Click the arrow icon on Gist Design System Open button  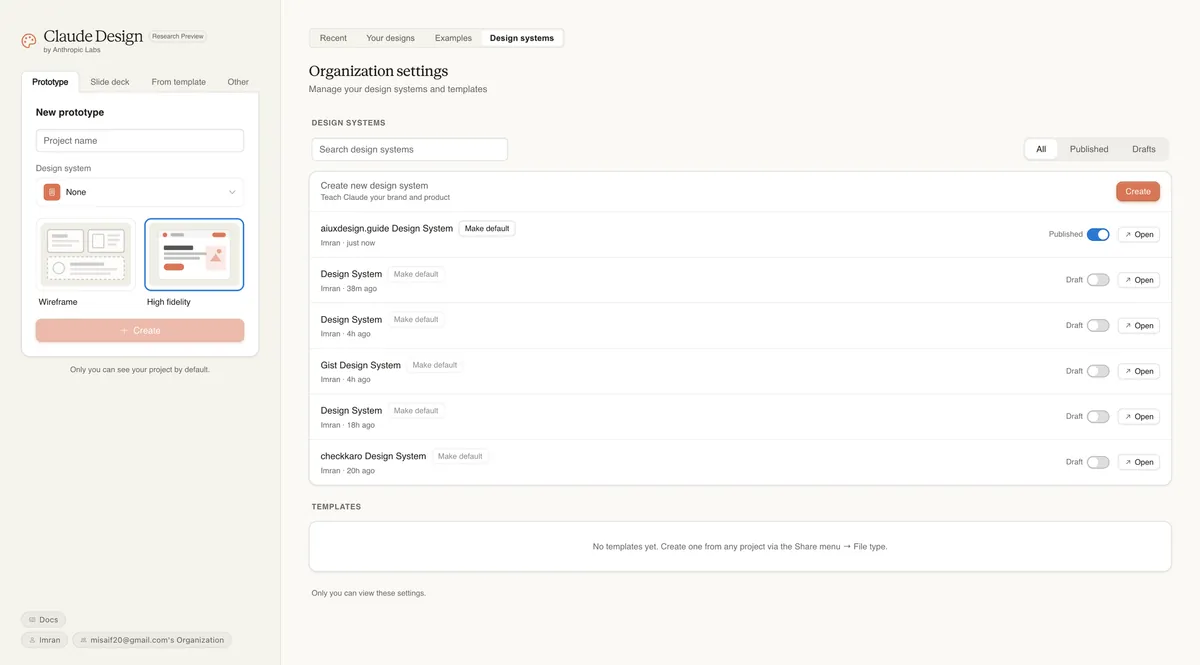1128,372
